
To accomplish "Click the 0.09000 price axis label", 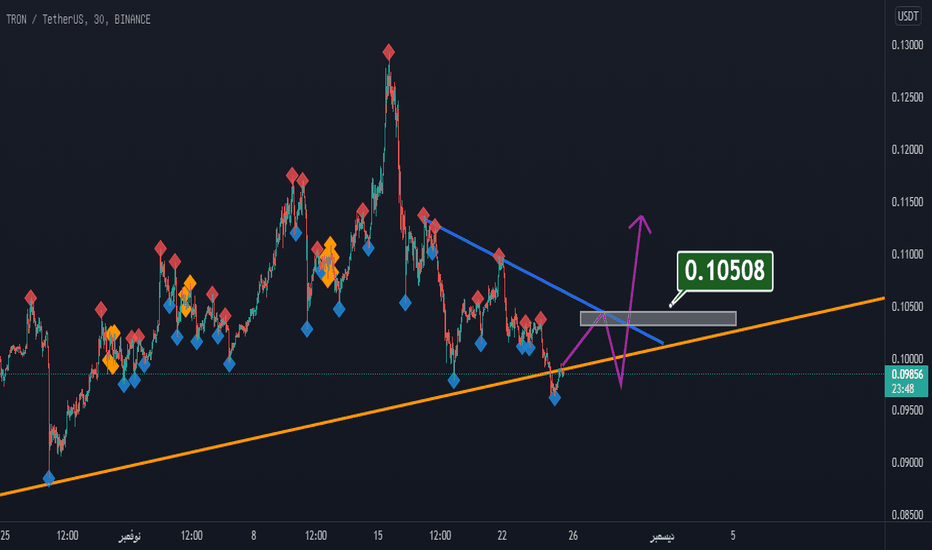I will click(907, 463).
